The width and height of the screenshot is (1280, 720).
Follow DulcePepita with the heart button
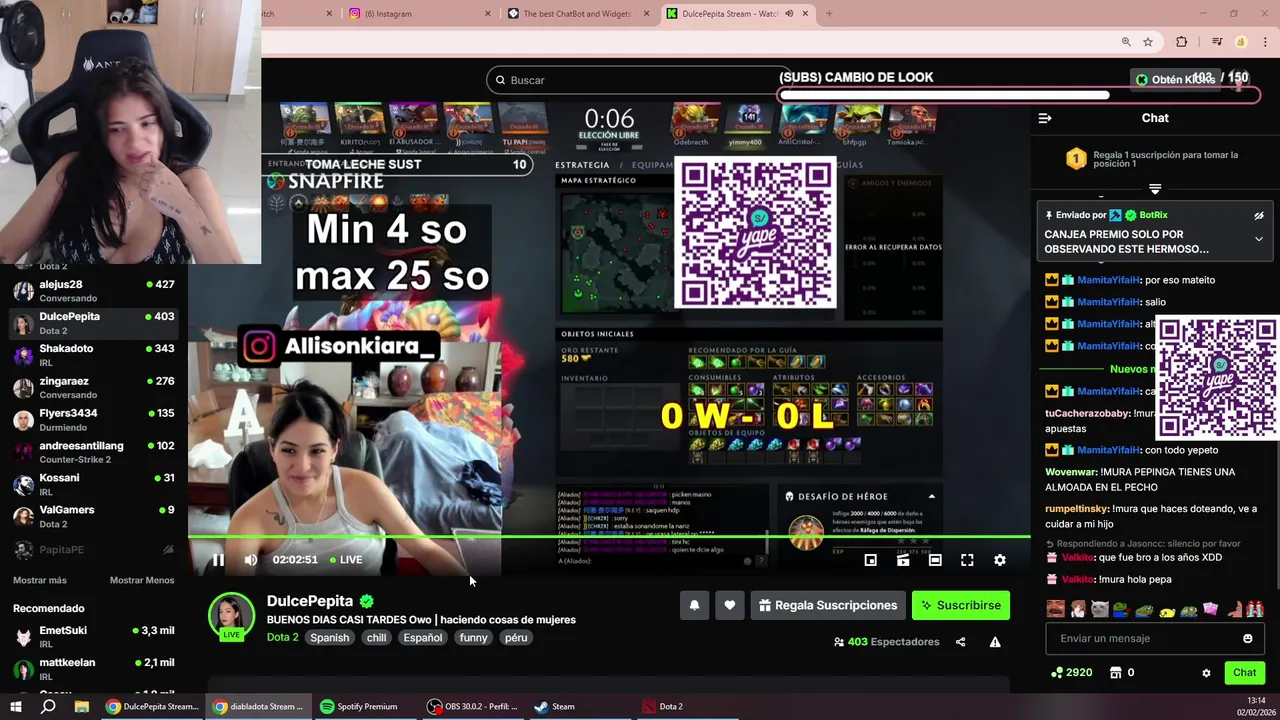pos(730,605)
